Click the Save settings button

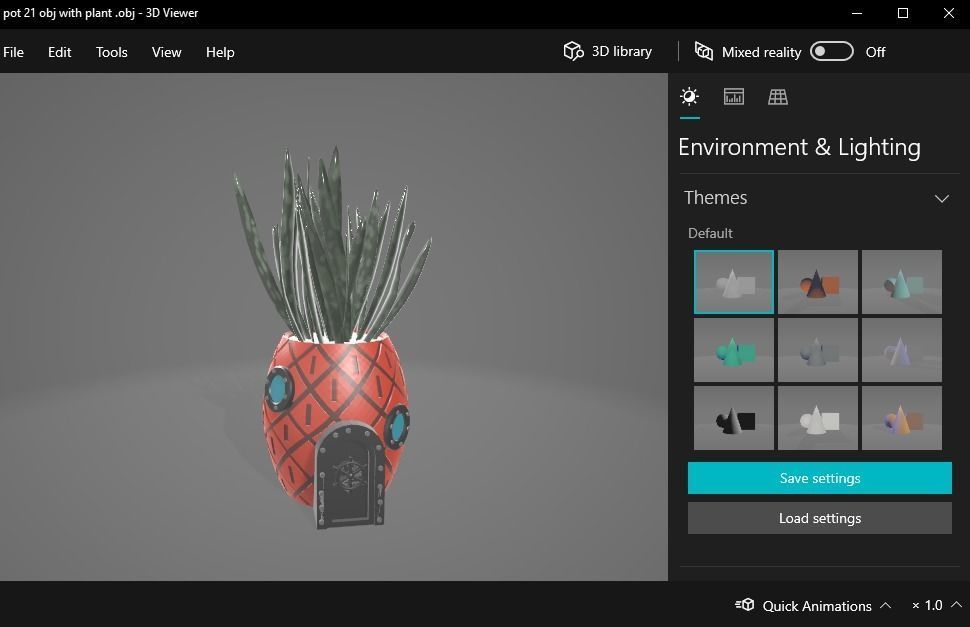point(820,478)
